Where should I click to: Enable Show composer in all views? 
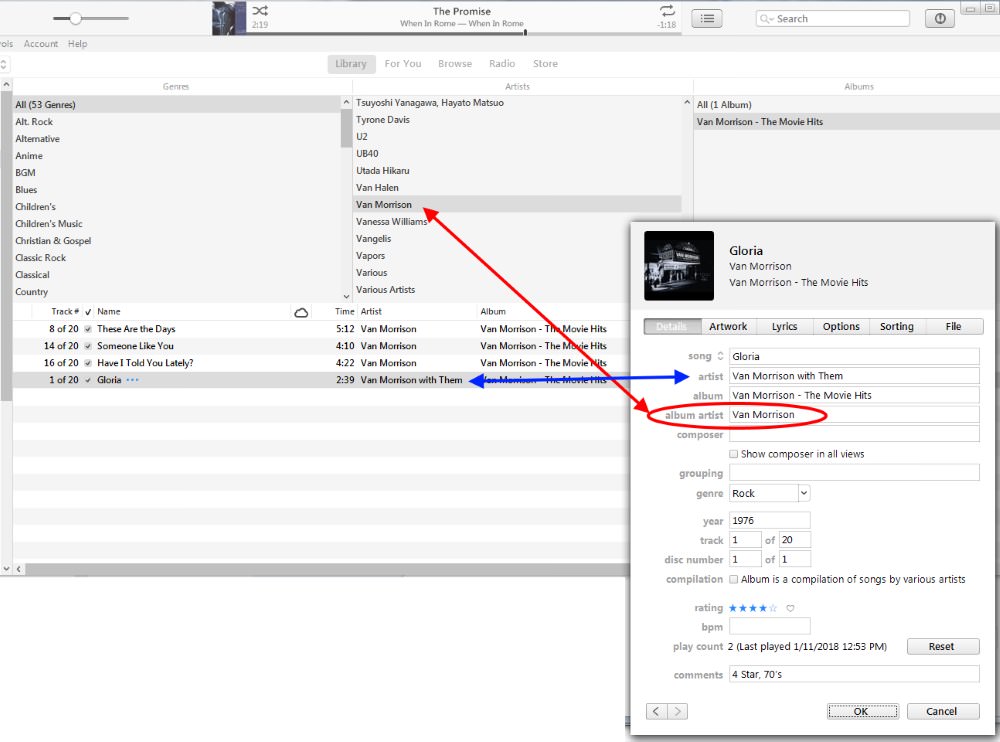(733, 454)
